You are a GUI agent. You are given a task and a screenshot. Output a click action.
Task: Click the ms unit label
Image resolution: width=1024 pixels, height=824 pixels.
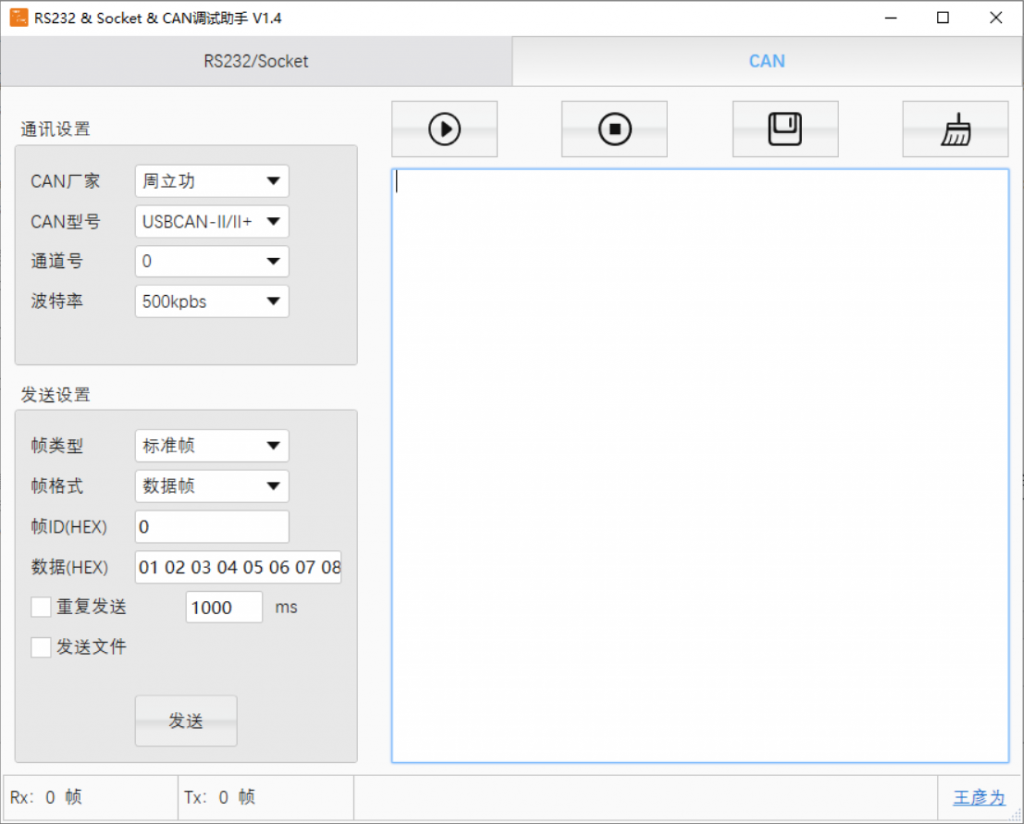(286, 607)
